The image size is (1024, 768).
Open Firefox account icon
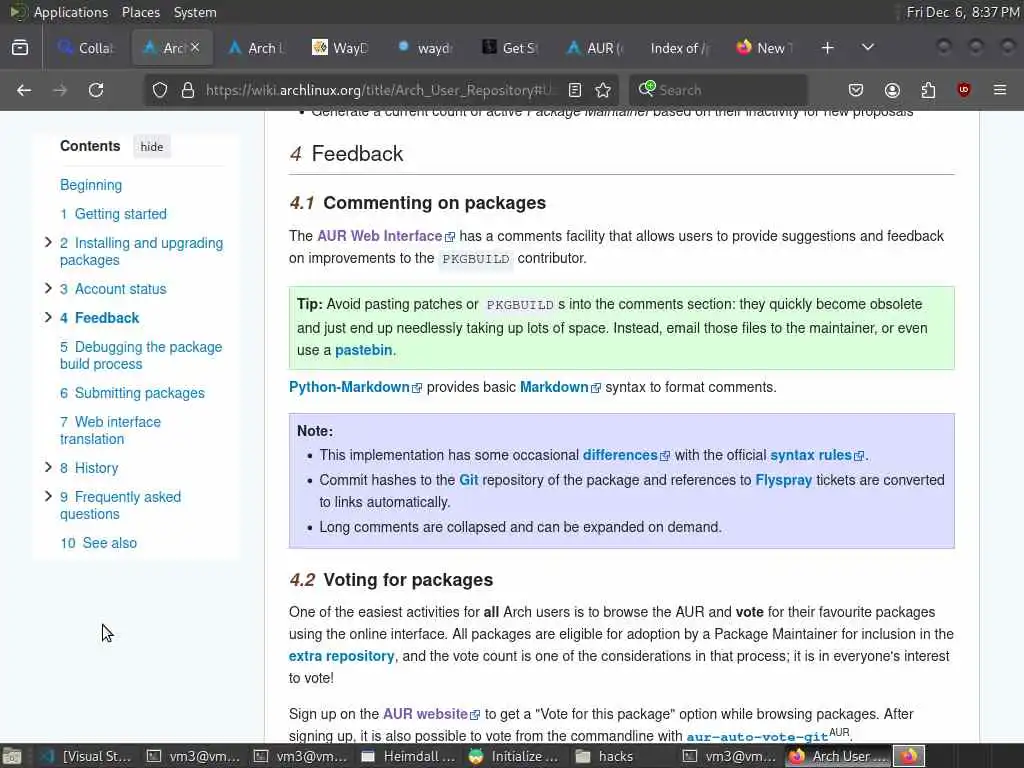892,90
